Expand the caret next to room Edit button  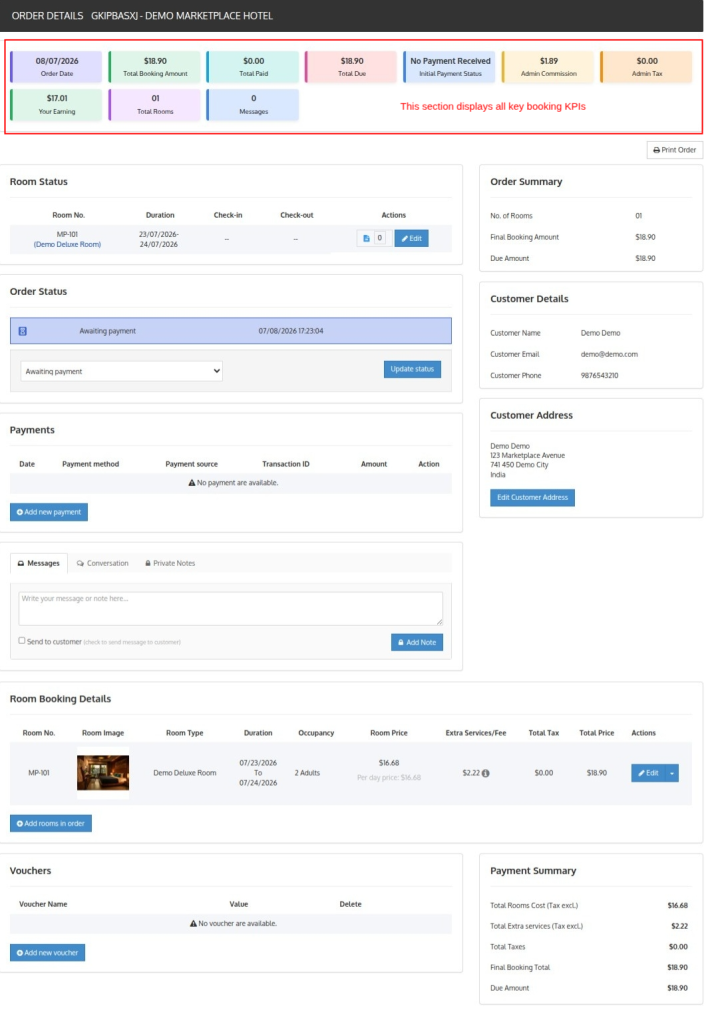pos(672,773)
